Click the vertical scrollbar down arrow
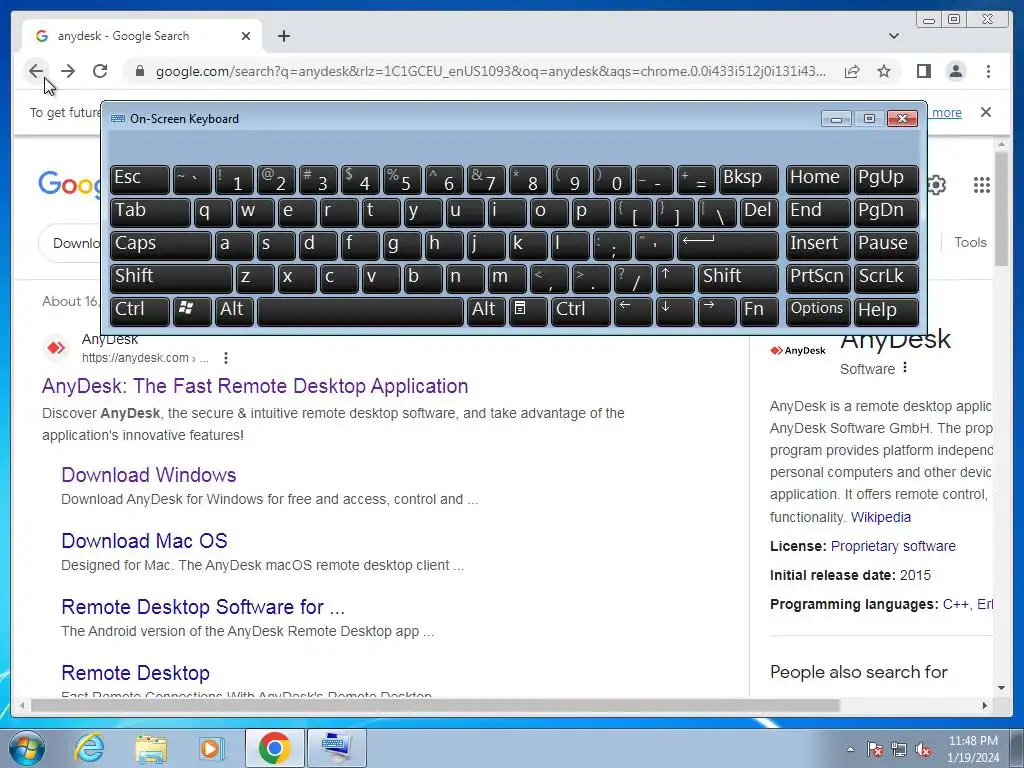Image resolution: width=1024 pixels, height=768 pixels. coord(1001,688)
